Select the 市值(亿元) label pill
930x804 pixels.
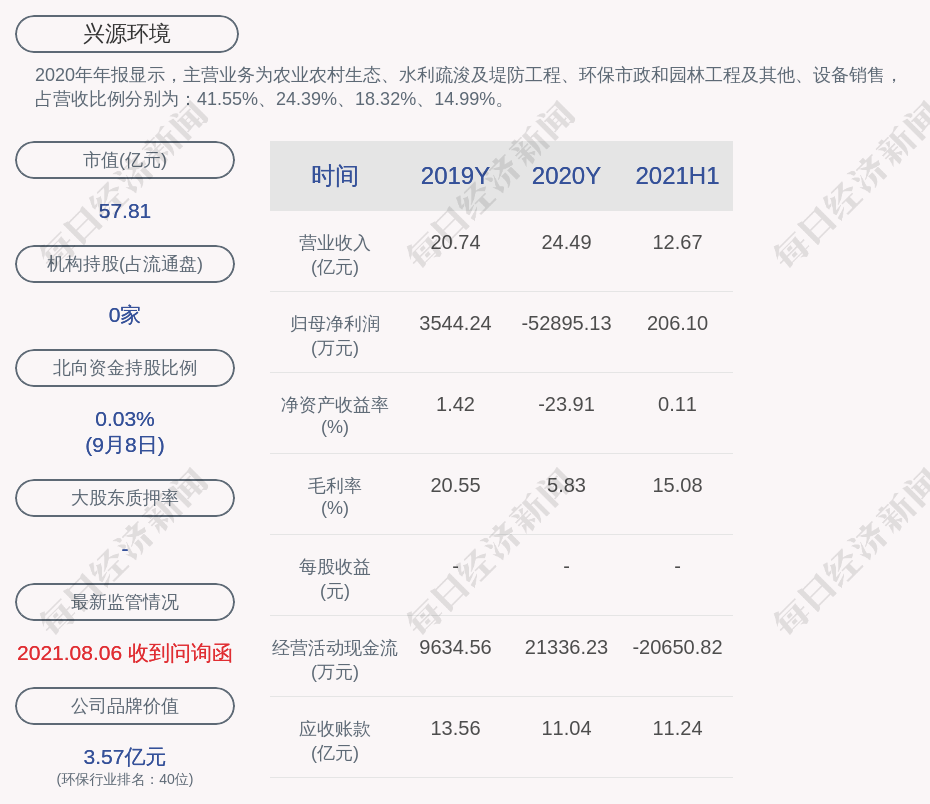[125, 160]
